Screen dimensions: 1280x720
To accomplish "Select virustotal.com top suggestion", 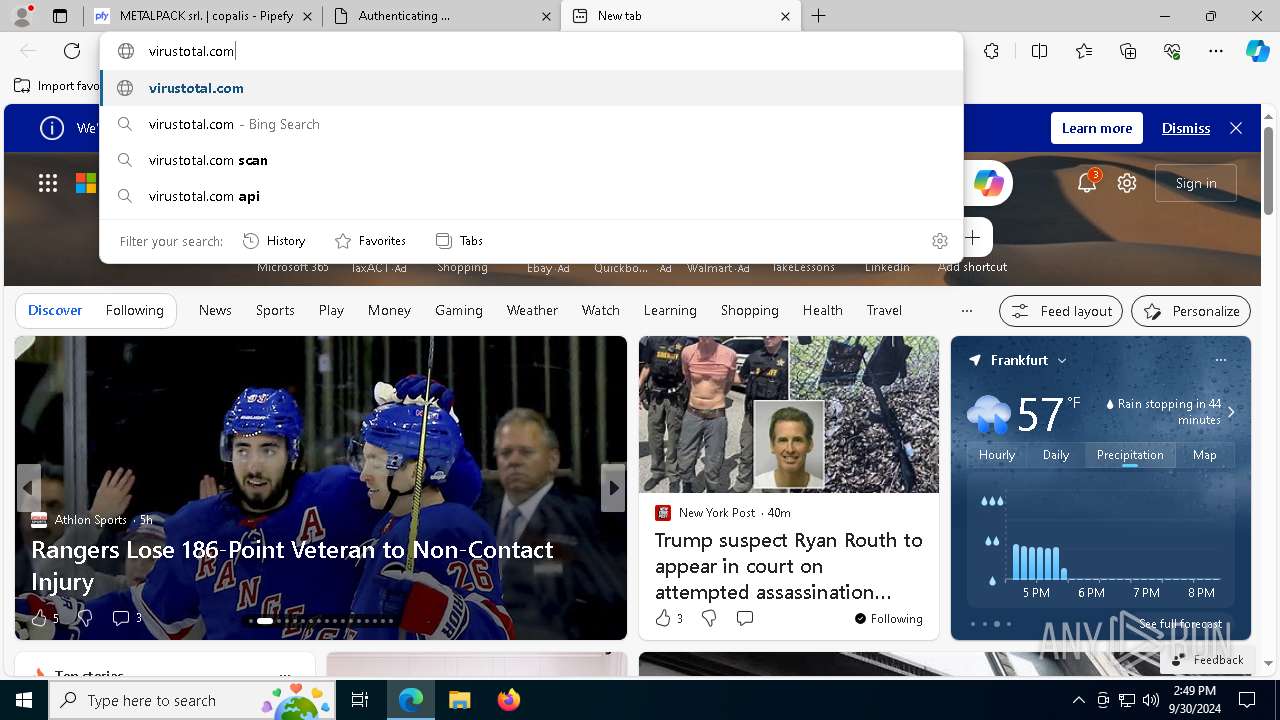I will (x=532, y=88).
